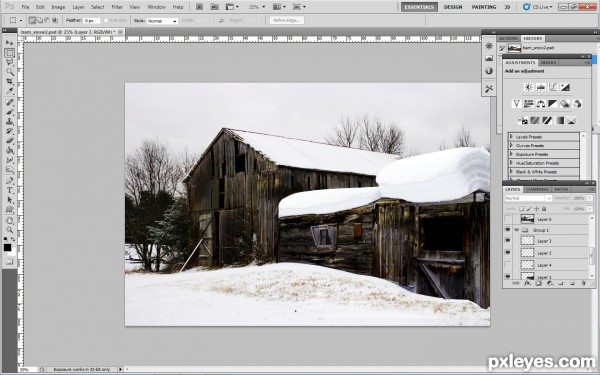Click the layer style fx icon
This screenshot has height=375, width=600.
point(527,284)
